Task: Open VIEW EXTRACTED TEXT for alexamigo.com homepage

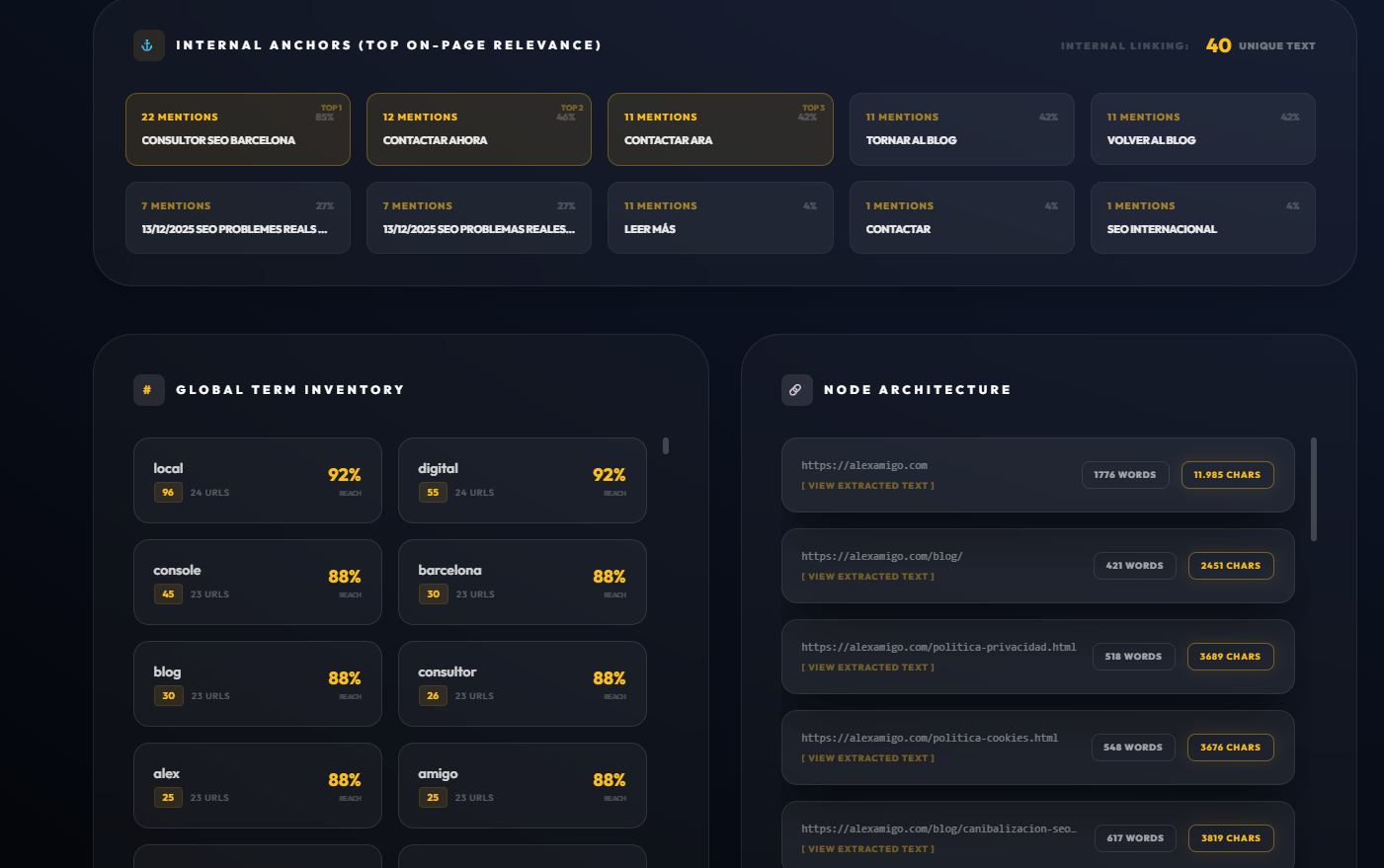Action: tap(866, 485)
